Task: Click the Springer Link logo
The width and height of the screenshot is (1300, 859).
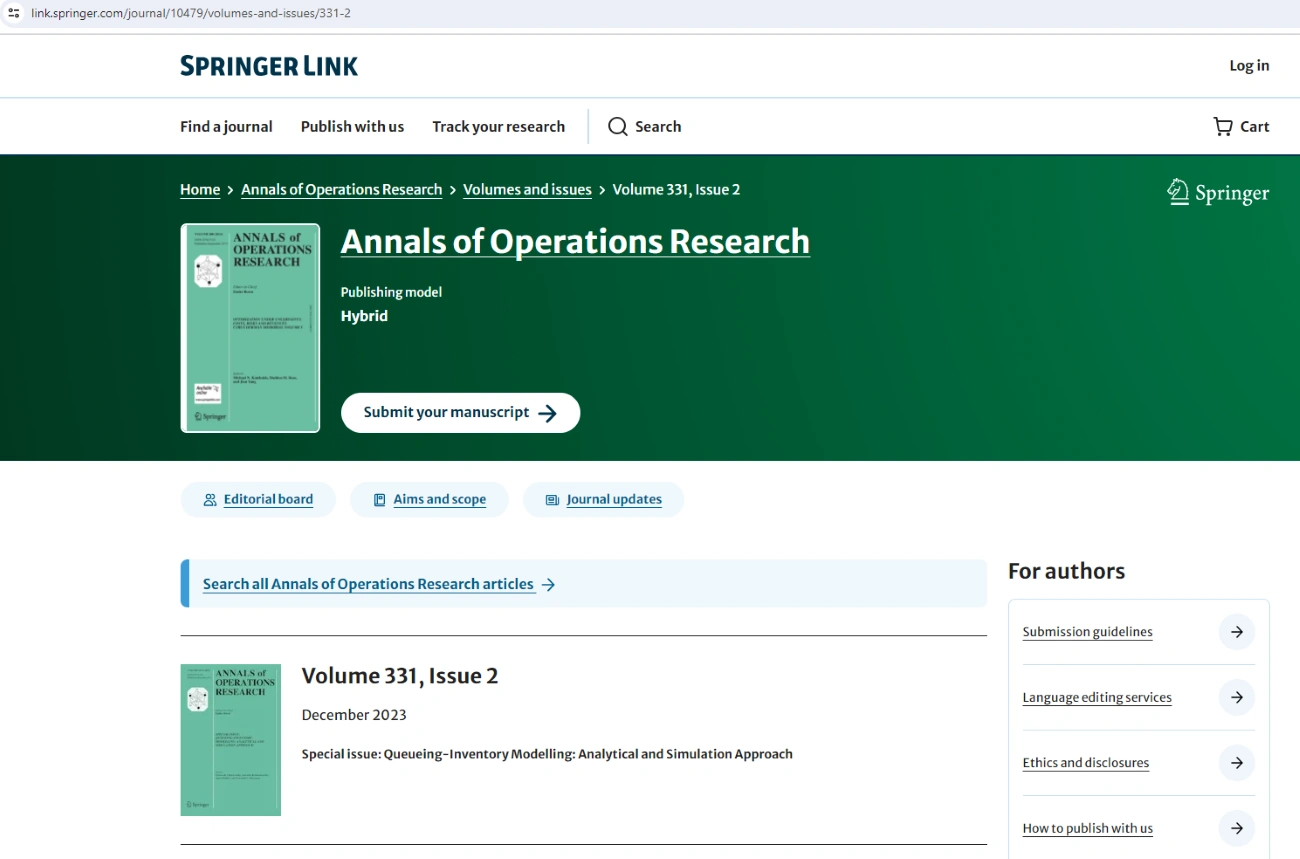Action: coord(269,66)
